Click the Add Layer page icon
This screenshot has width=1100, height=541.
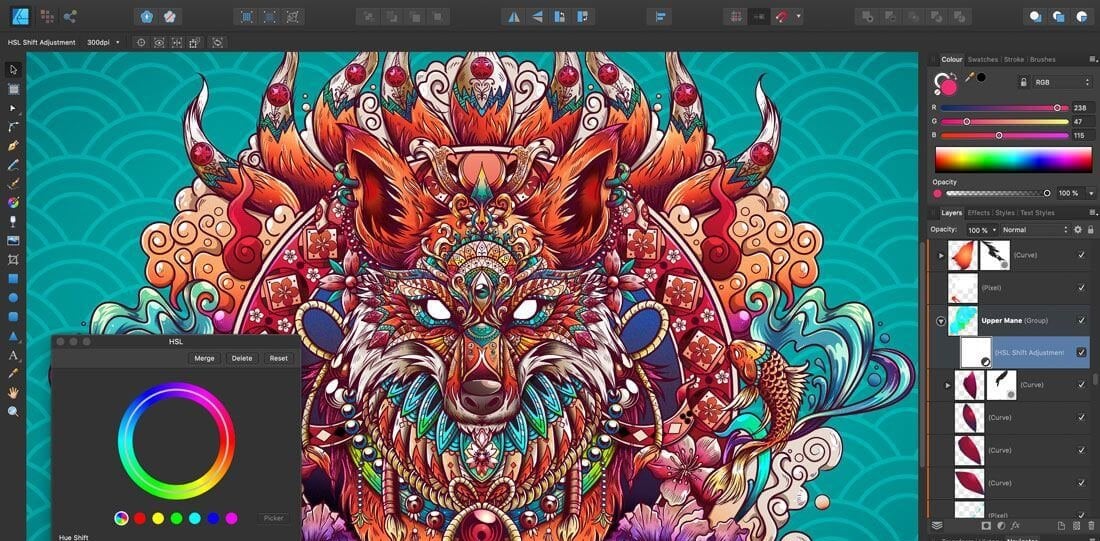coord(1061,525)
